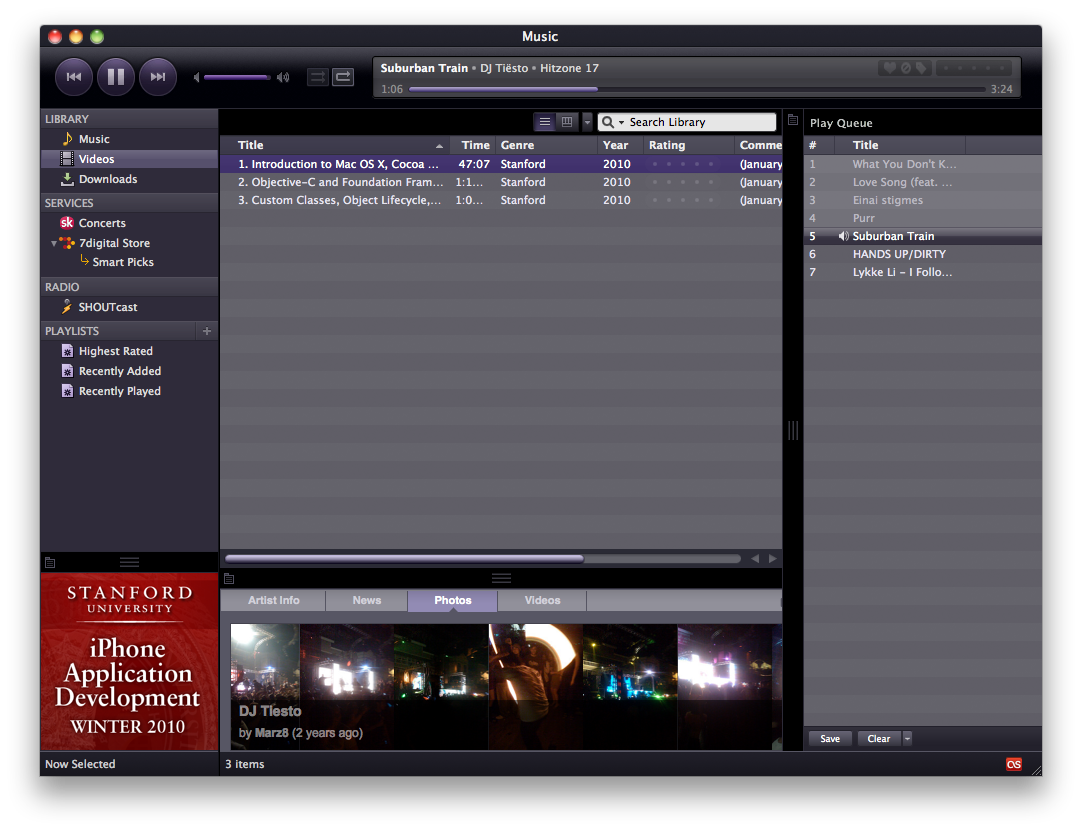The width and height of the screenshot is (1082, 831).
Task: Open the Clear button dropdown arrow
Action: [x=907, y=739]
